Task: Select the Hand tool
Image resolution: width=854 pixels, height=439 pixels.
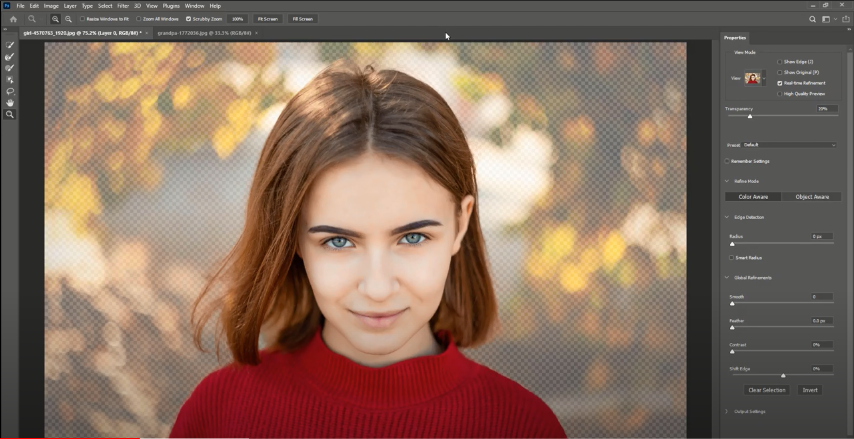Action: pyautogui.click(x=10, y=102)
